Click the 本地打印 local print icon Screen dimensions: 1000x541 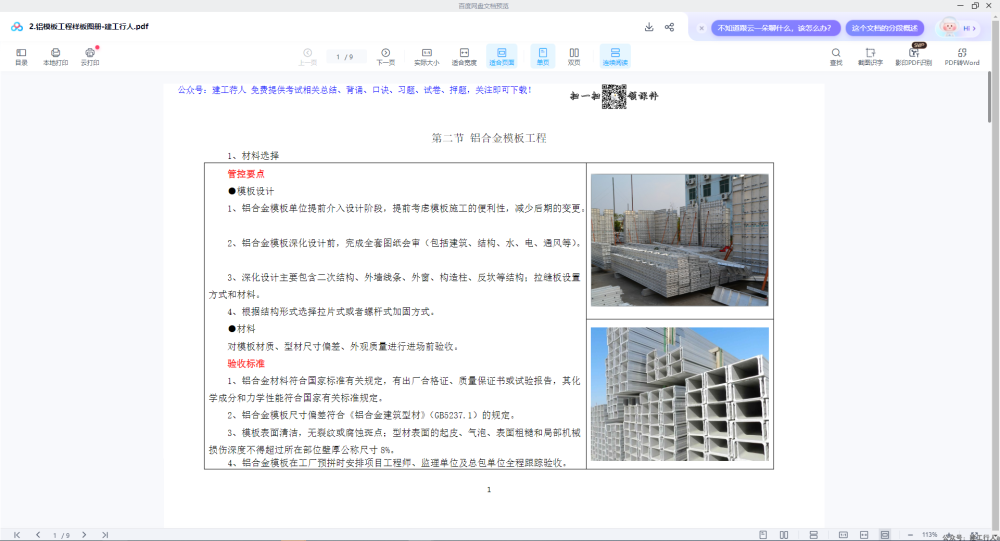tap(55, 56)
